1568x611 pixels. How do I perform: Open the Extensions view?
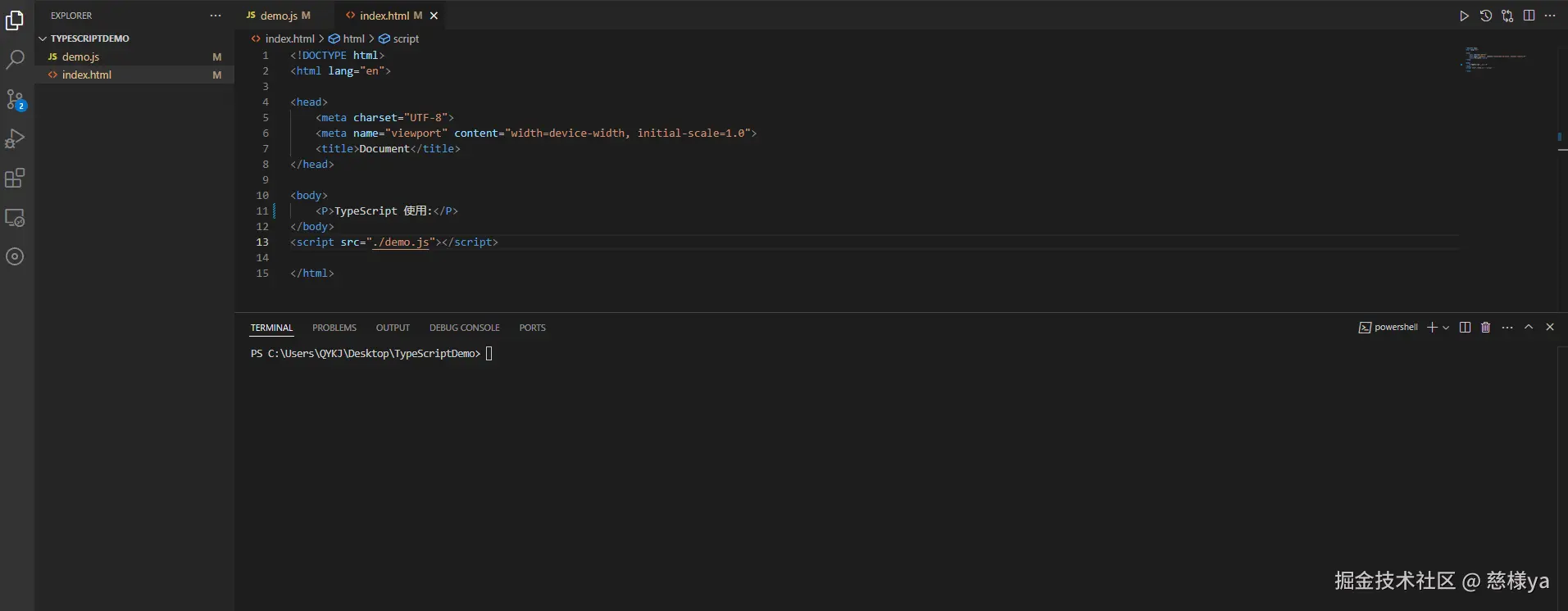pos(16,178)
